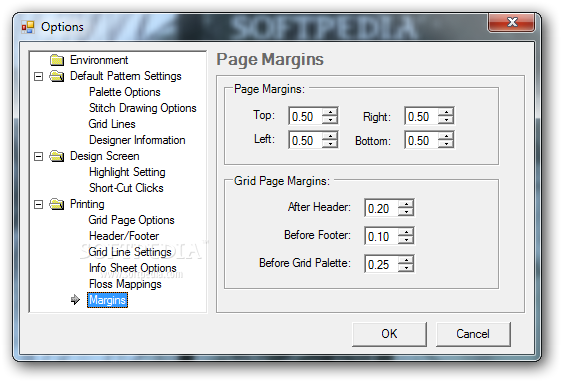562x382 pixels.
Task: Decrease the Before Footer value
Action: click(x=406, y=240)
